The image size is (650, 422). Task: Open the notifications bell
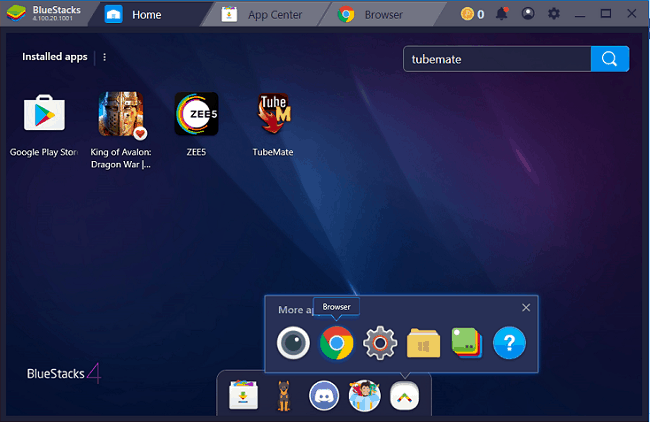(502, 14)
